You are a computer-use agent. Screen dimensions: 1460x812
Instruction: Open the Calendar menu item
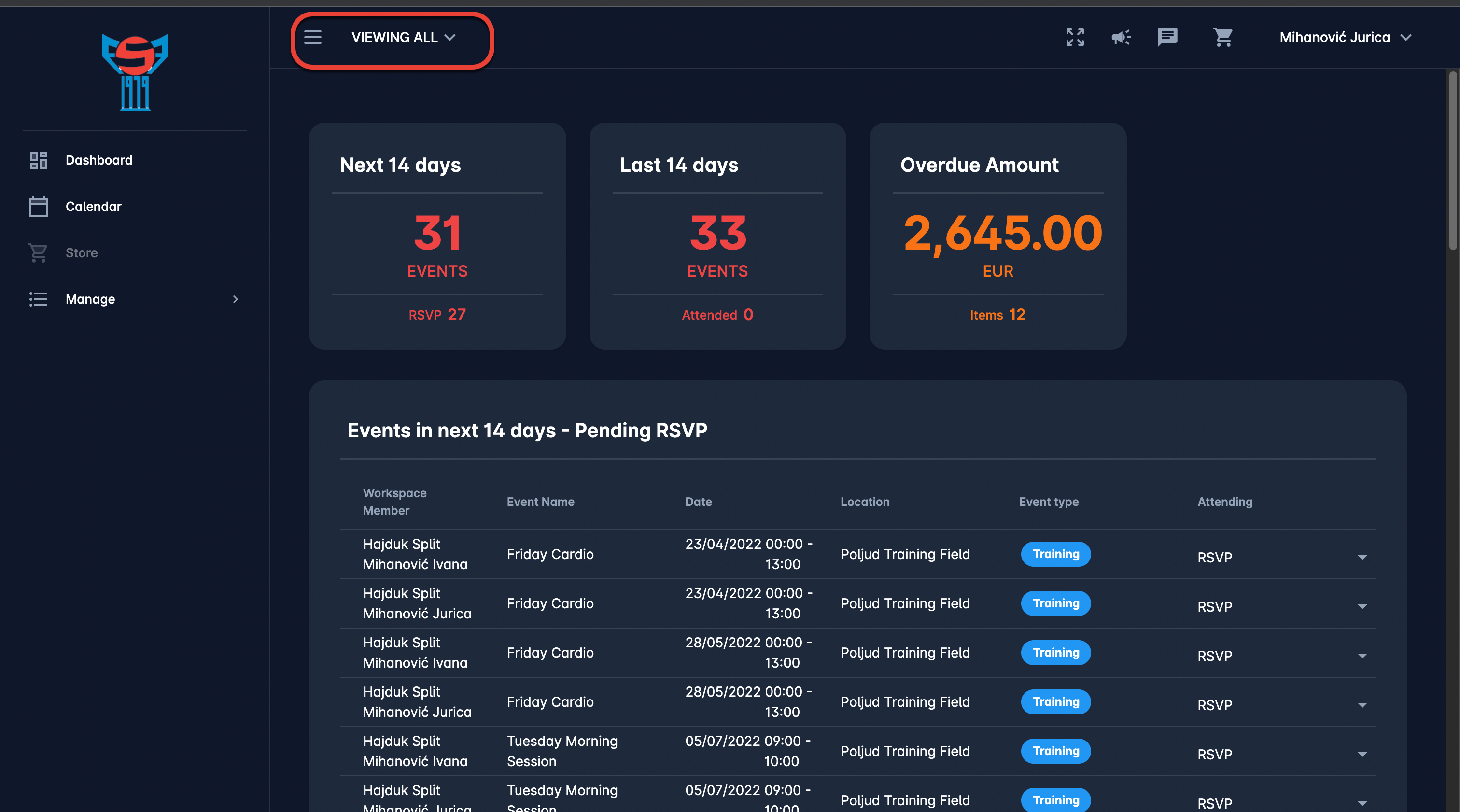[x=94, y=206]
